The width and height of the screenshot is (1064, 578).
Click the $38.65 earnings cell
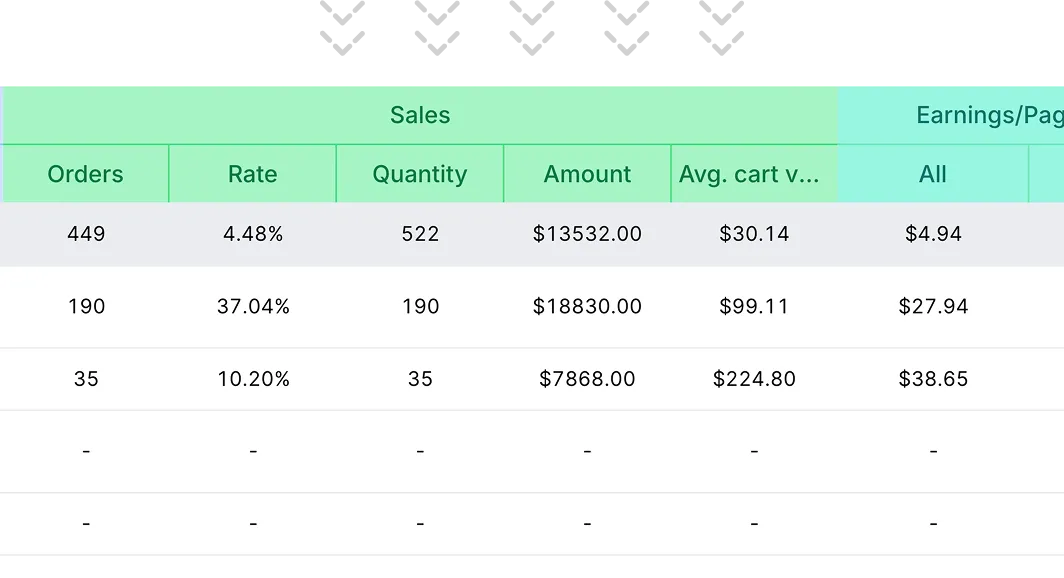(933, 379)
